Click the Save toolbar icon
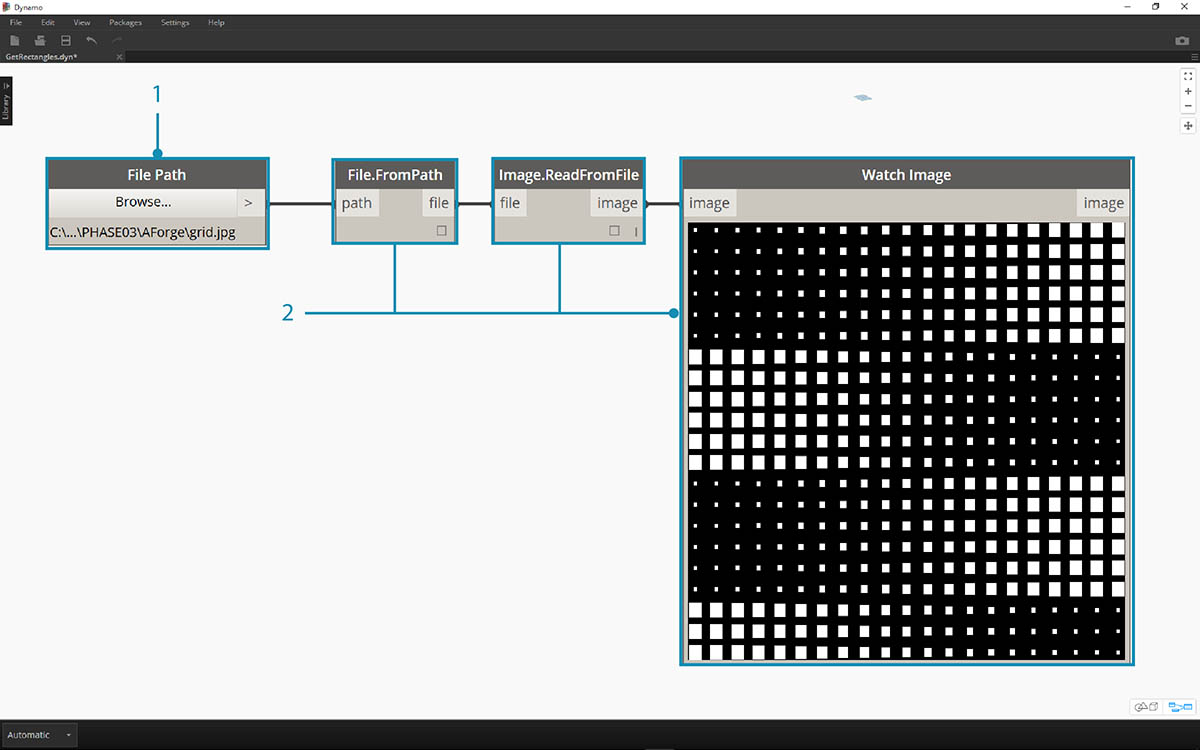 (66, 40)
